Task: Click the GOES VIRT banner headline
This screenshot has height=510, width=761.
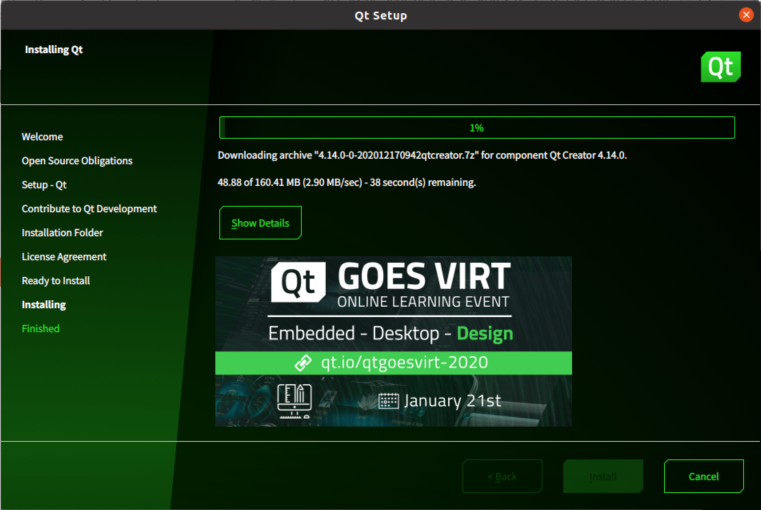Action: (x=424, y=276)
